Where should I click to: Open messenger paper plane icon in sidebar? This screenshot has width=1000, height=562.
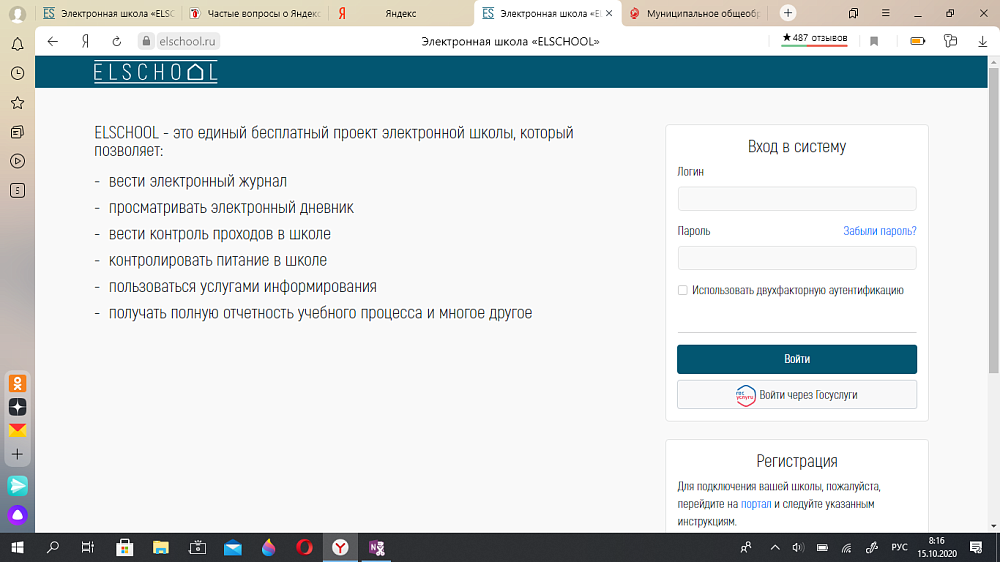tap(17, 486)
